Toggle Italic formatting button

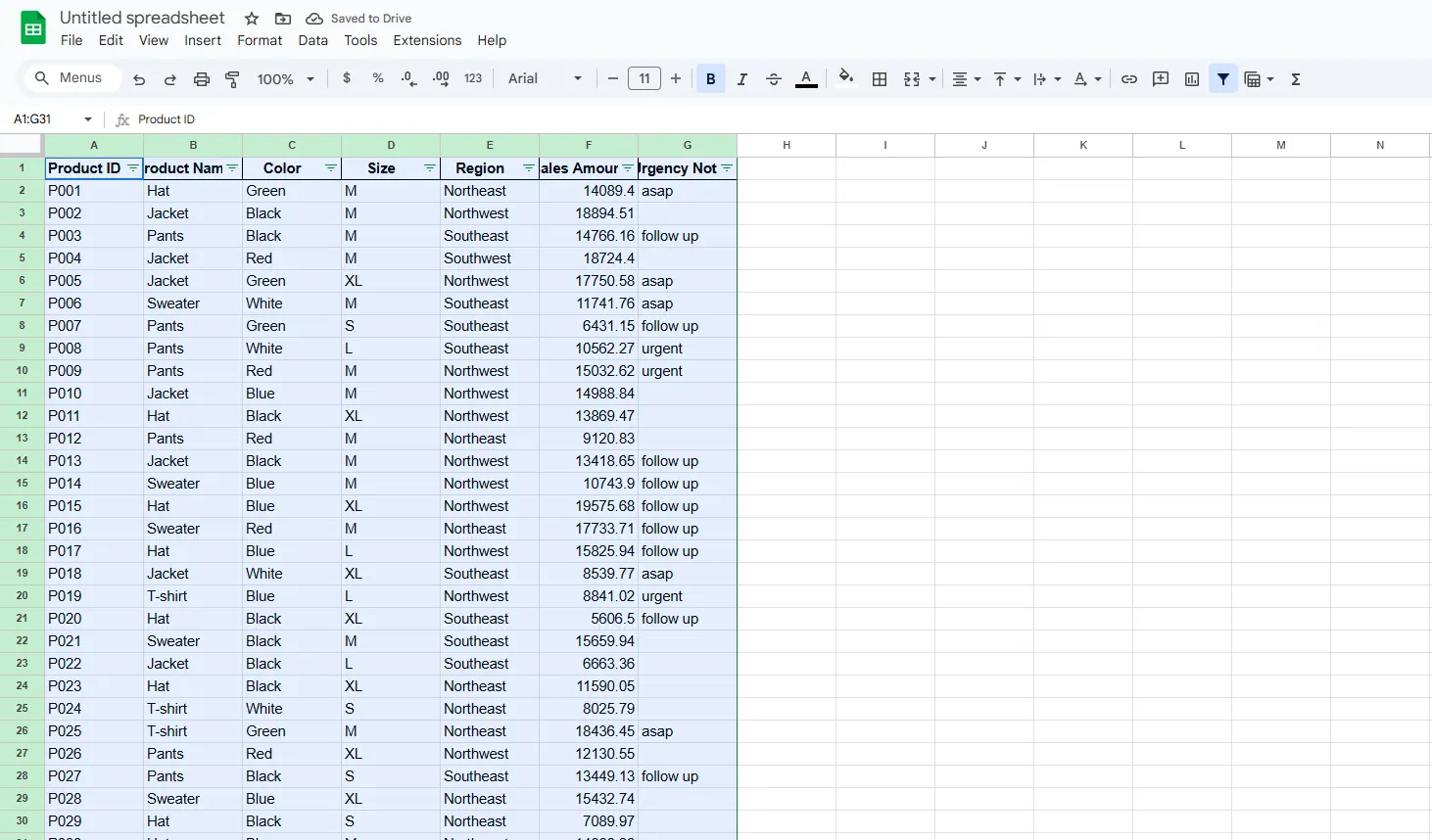pos(742,79)
